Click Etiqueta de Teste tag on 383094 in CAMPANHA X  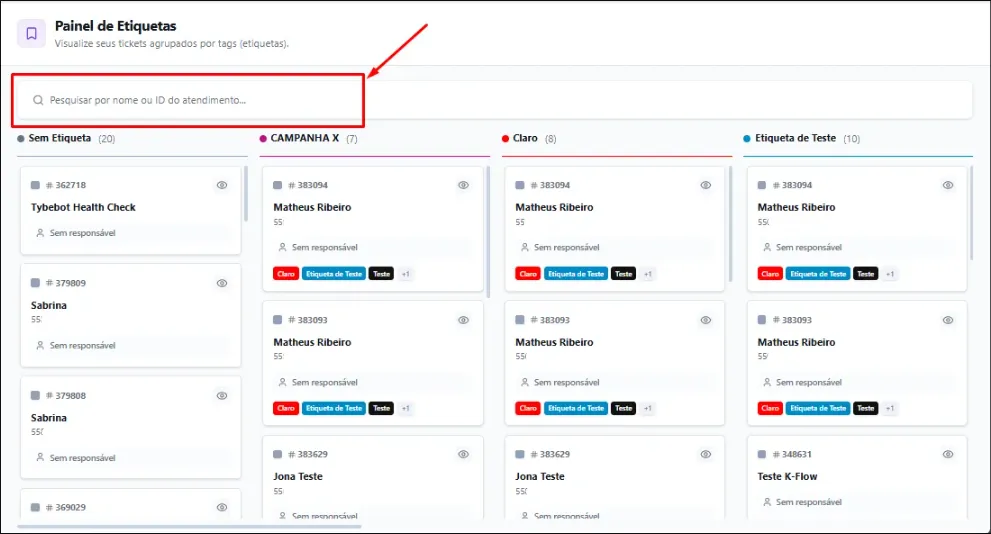(x=334, y=274)
